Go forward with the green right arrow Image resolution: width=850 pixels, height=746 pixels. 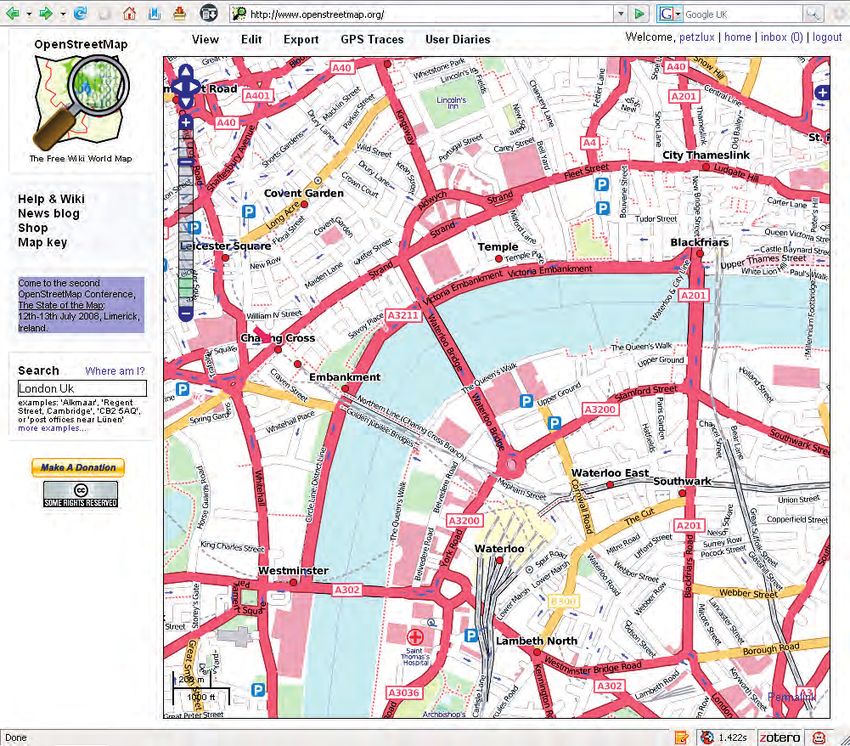tap(46, 13)
